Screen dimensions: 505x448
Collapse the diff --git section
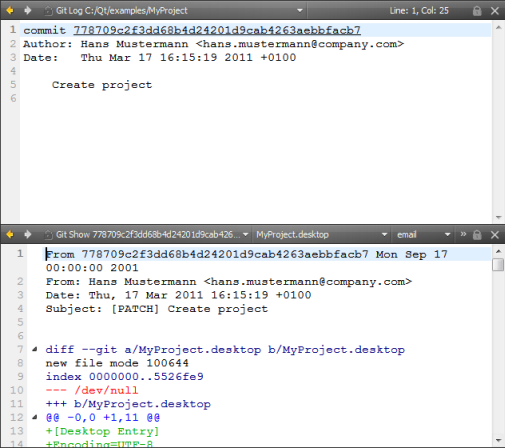pyautogui.click(x=35, y=349)
